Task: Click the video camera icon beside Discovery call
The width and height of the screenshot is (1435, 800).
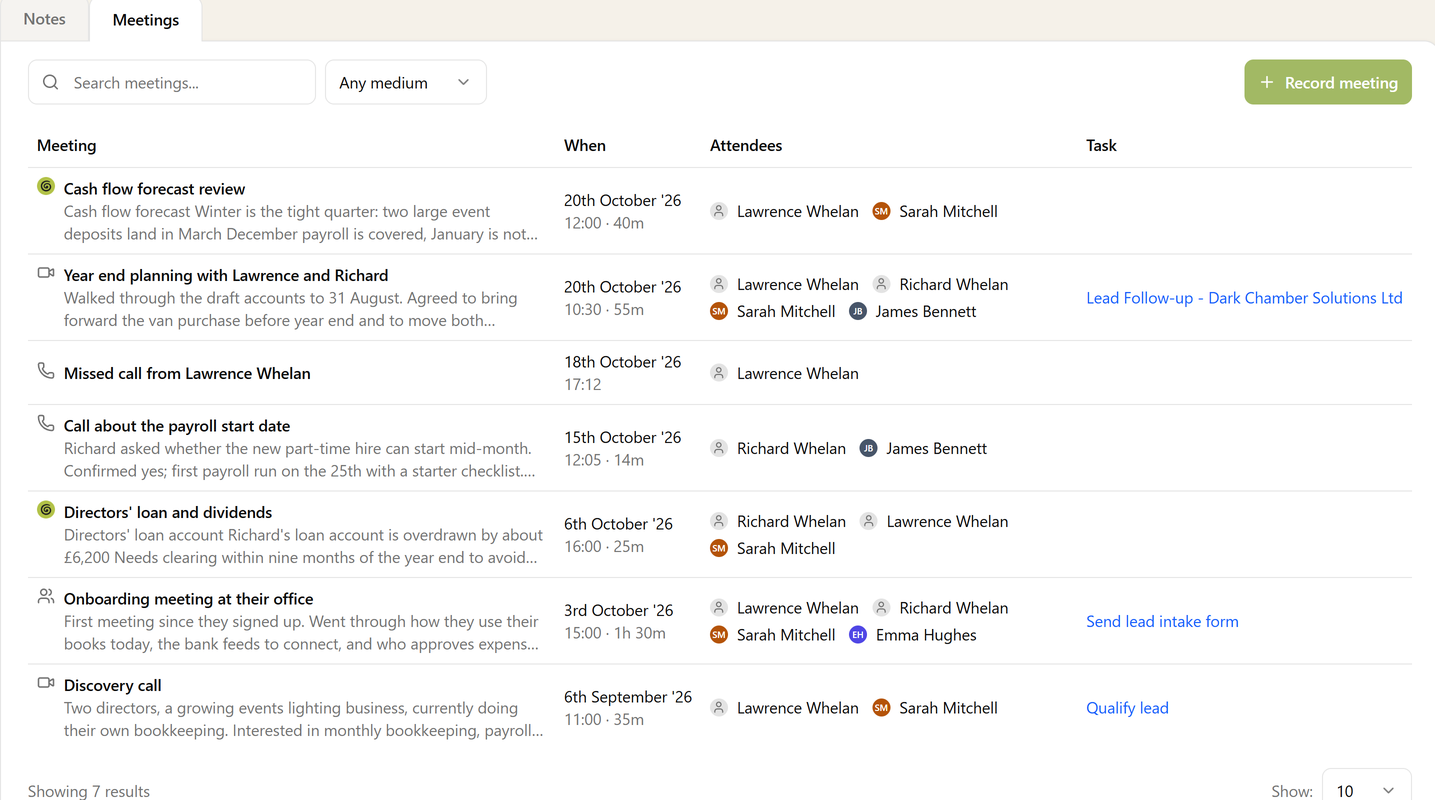Action: coord(46,683)
